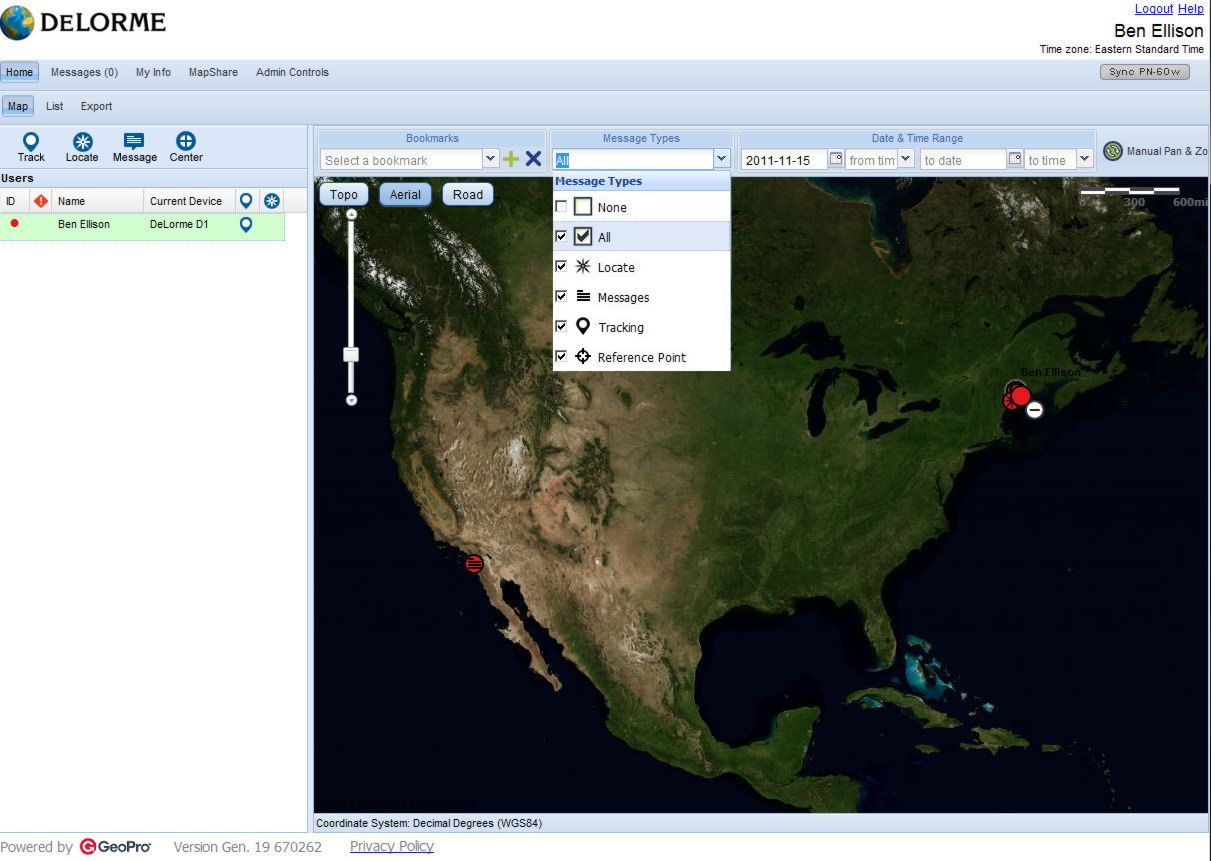Click the start date field 2011-11-15
Screen dimensions: 1211x861
click(x=785, y=160)
